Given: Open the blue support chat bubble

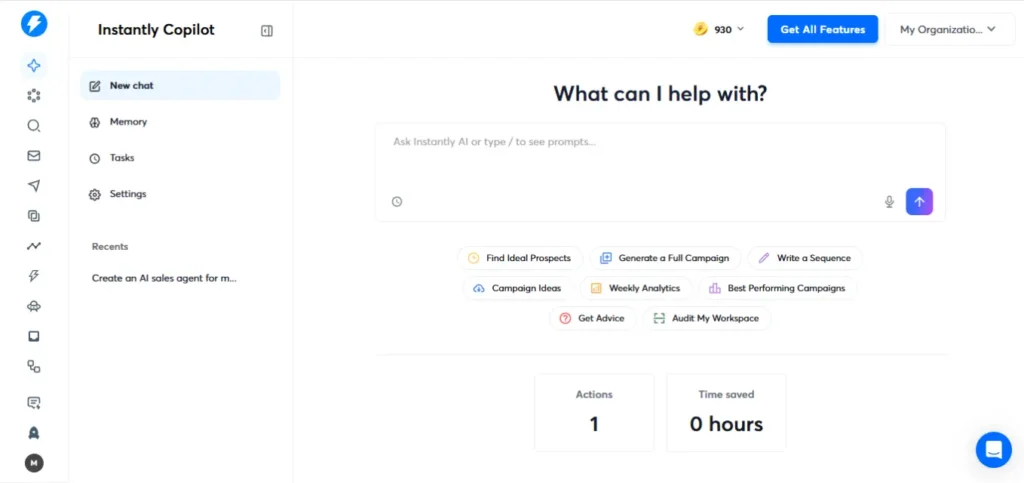Looking at the screenshot, I should tap(993, 450).
